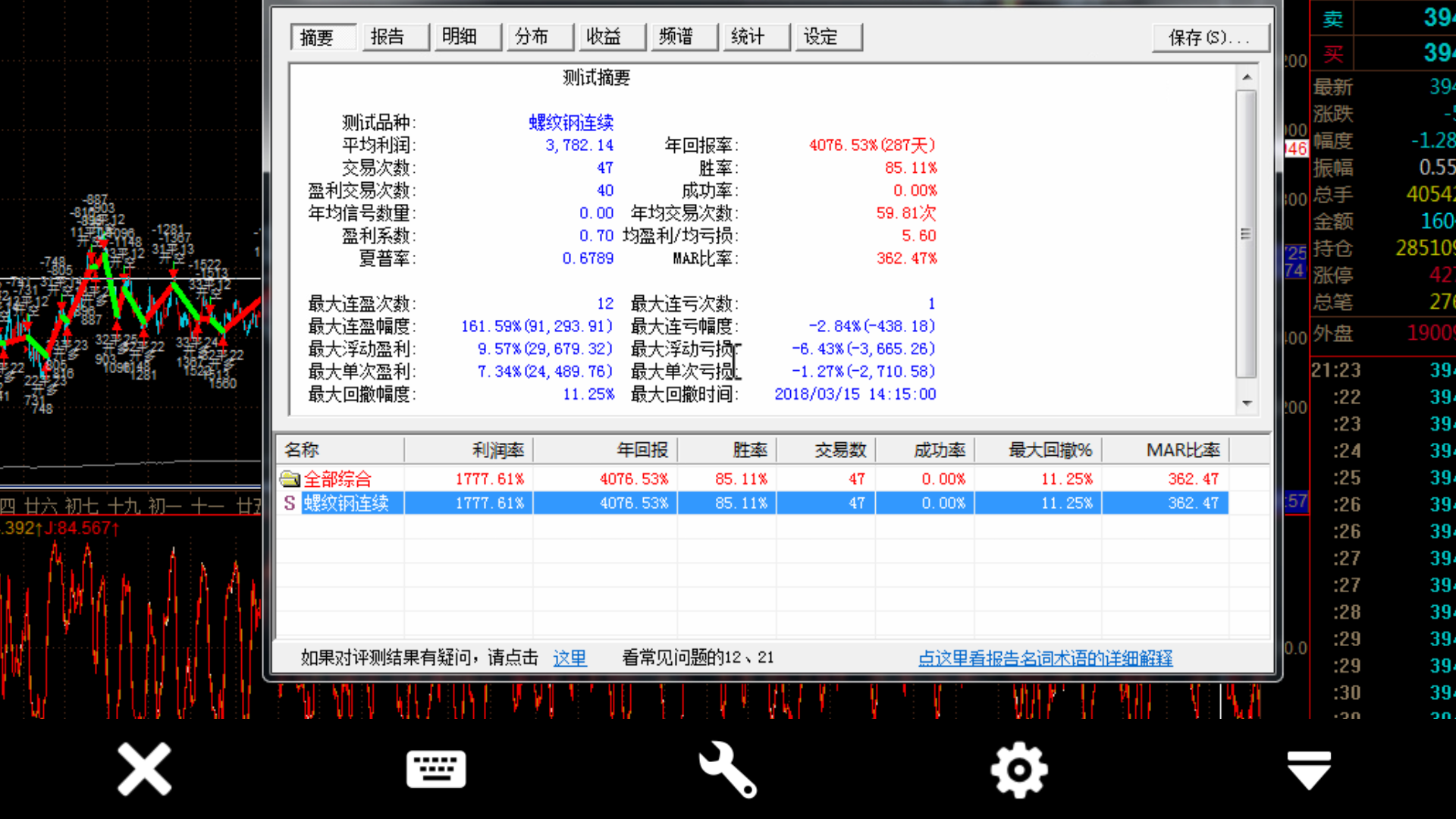
Task: Click the folder icon beside 全部综合
Action: click(x=290, y=479)
